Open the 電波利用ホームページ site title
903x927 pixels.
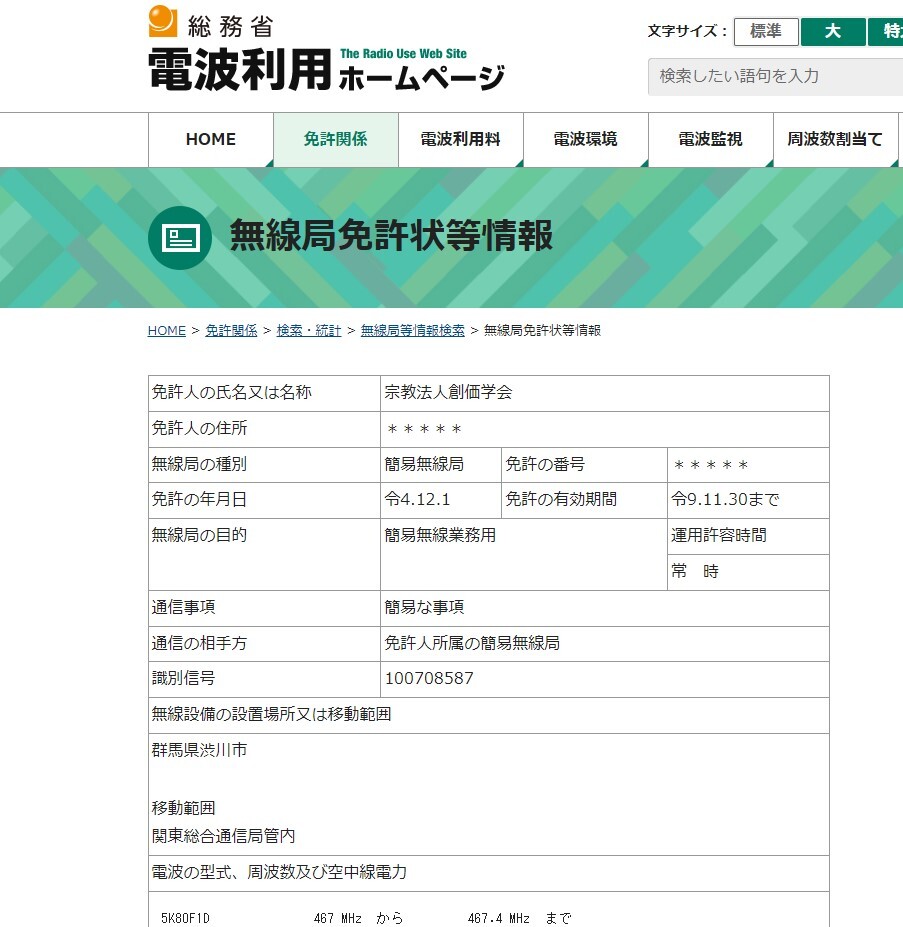click(x=326, y=70)
